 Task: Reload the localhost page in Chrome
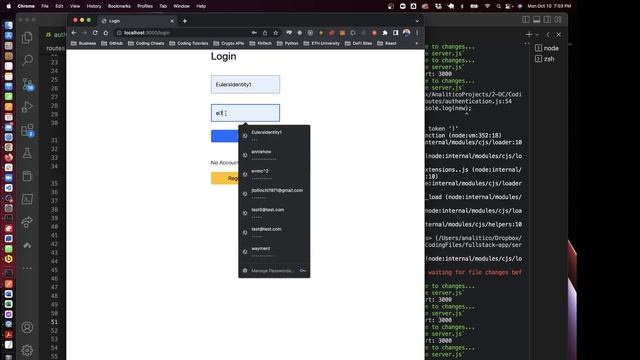click(95, 33)
